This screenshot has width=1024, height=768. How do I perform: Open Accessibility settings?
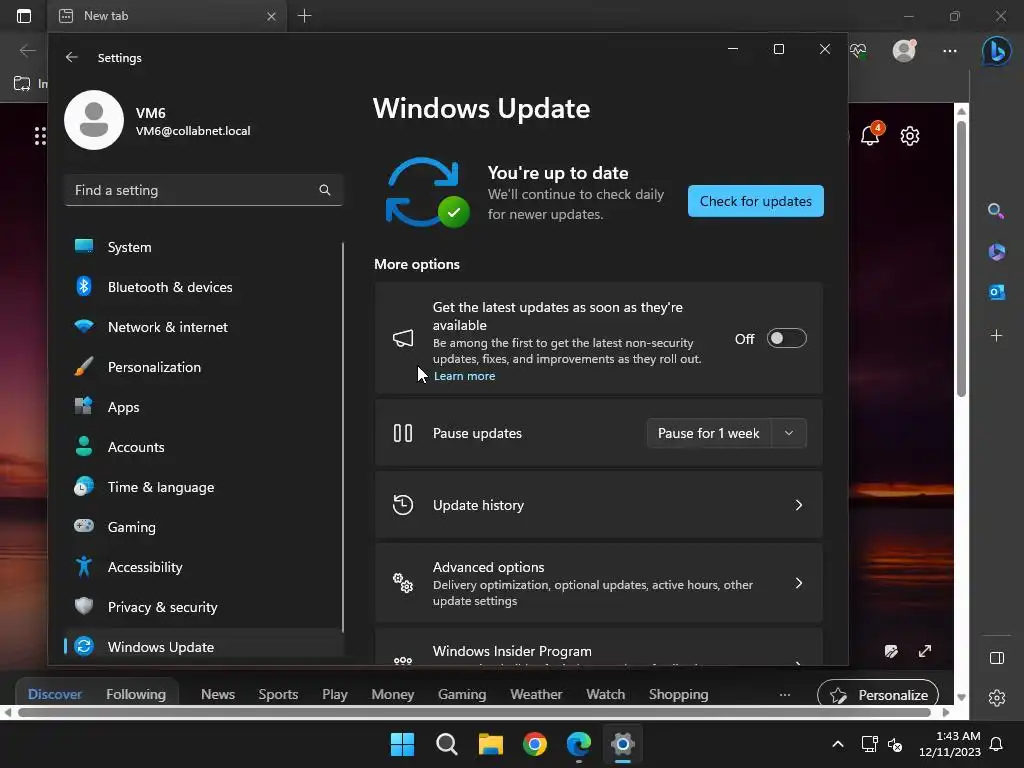point(203,567)
